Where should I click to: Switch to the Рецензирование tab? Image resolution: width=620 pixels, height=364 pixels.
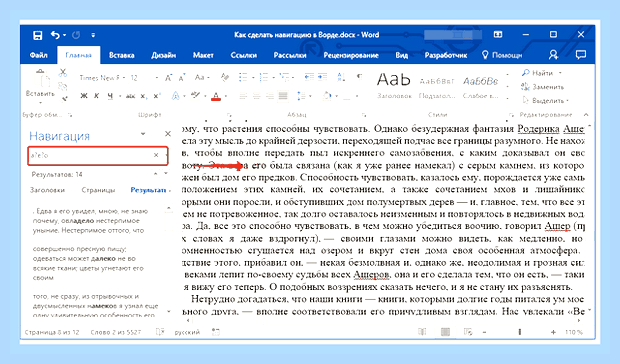tap(351, 55)
